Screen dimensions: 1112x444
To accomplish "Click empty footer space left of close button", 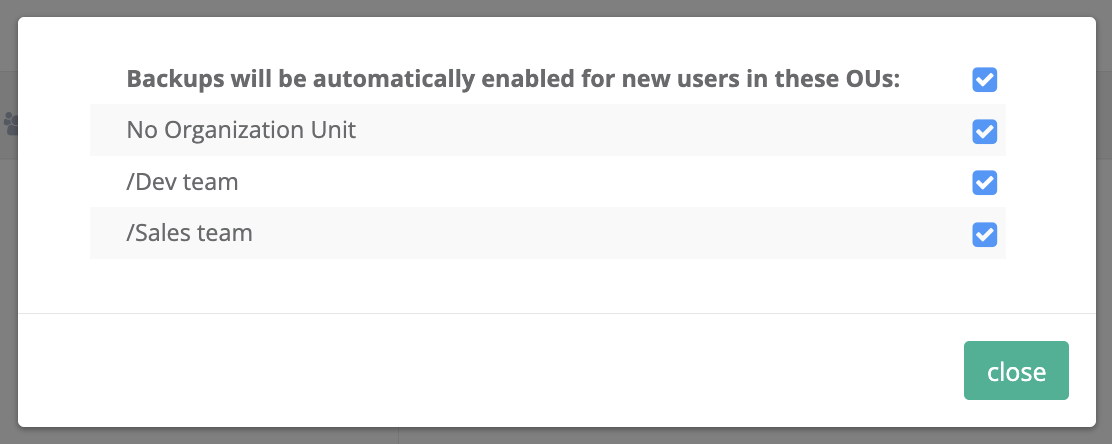I will [500, 371].
